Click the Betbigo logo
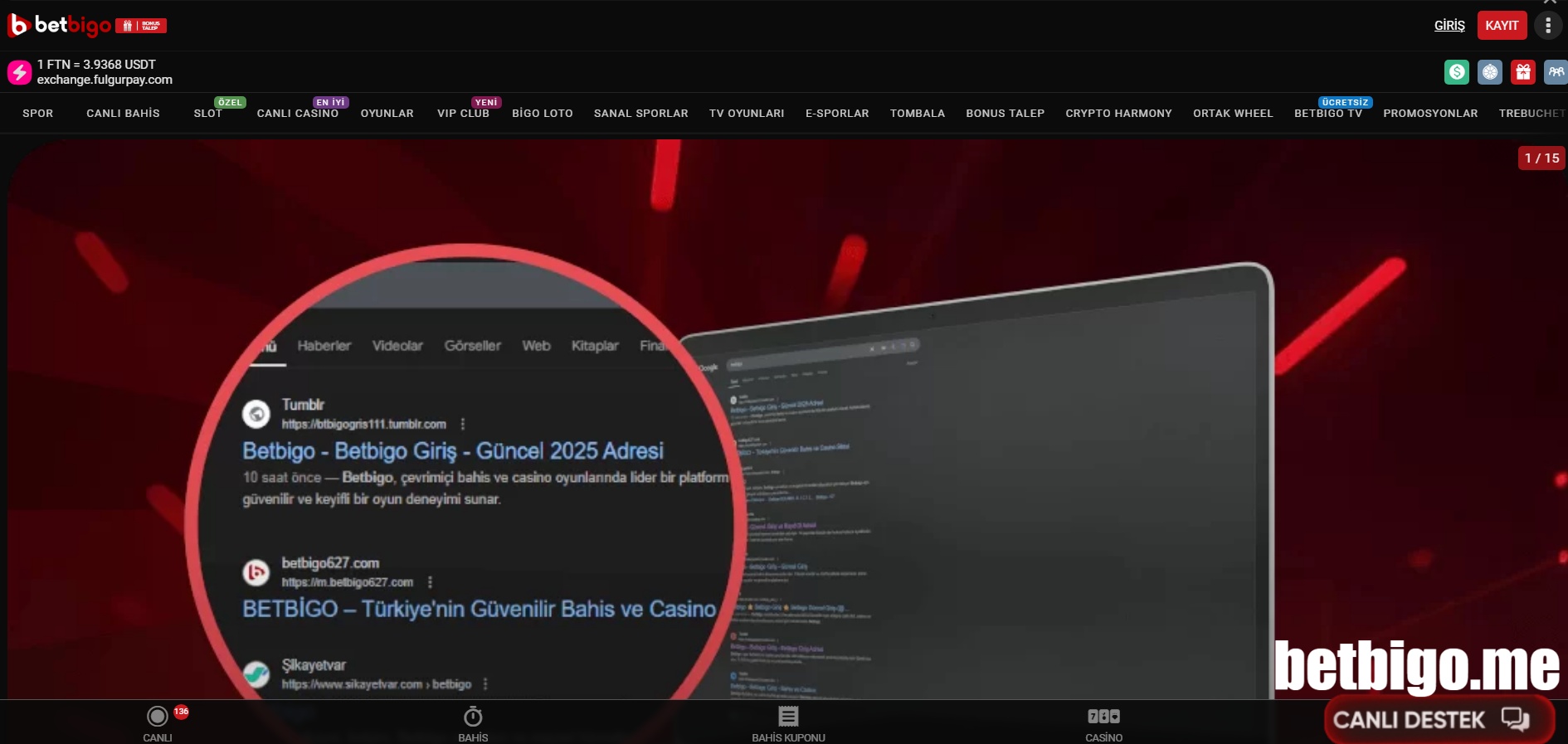The image size is (1568, 744). click(59, 26)
